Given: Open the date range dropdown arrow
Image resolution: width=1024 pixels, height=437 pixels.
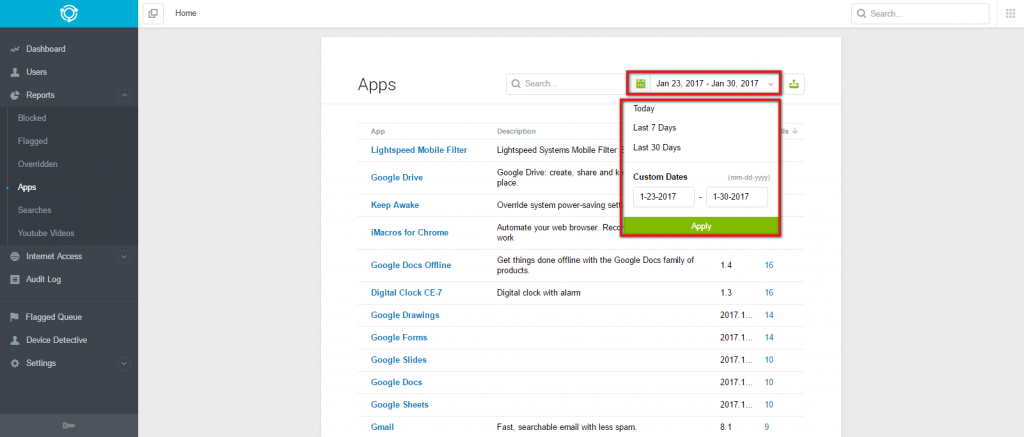Looking at the screenshot, I should 771,84.
